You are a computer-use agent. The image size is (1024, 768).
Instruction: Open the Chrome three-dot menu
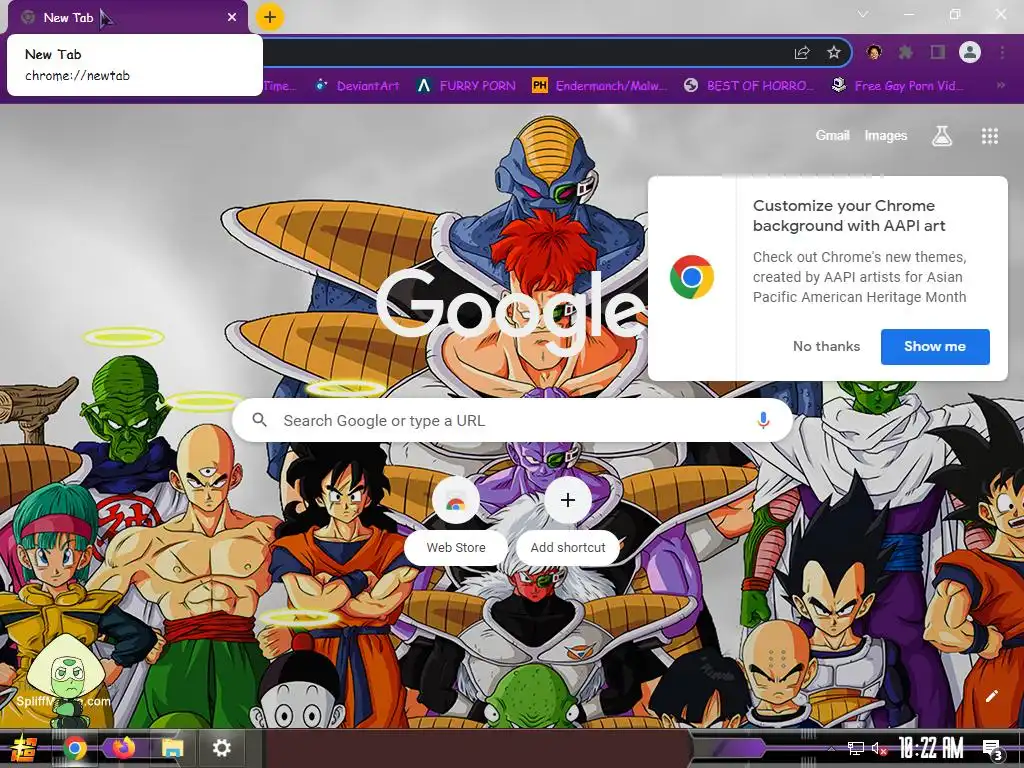coord(1002,52)
